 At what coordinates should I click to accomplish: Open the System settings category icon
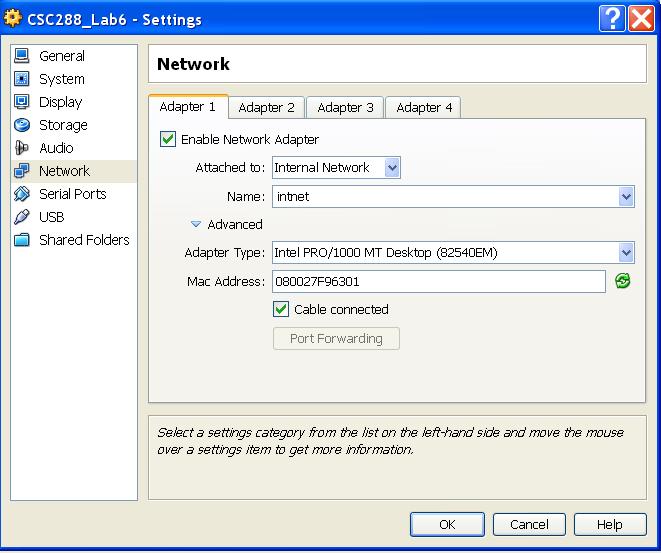click(x=22, y=79)
